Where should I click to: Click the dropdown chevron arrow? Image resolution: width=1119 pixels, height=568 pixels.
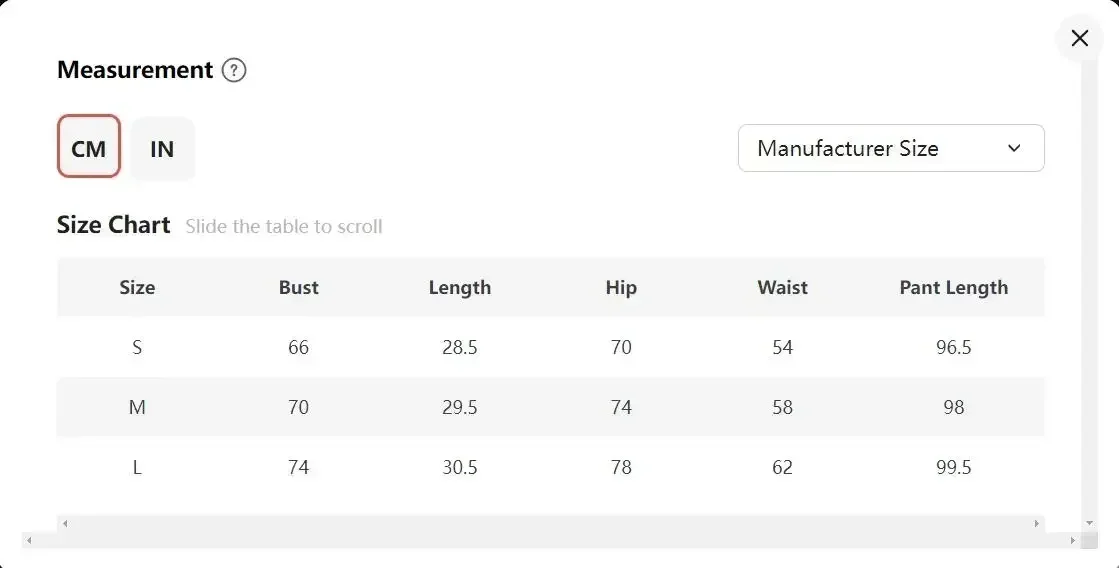coord(1014,148)
